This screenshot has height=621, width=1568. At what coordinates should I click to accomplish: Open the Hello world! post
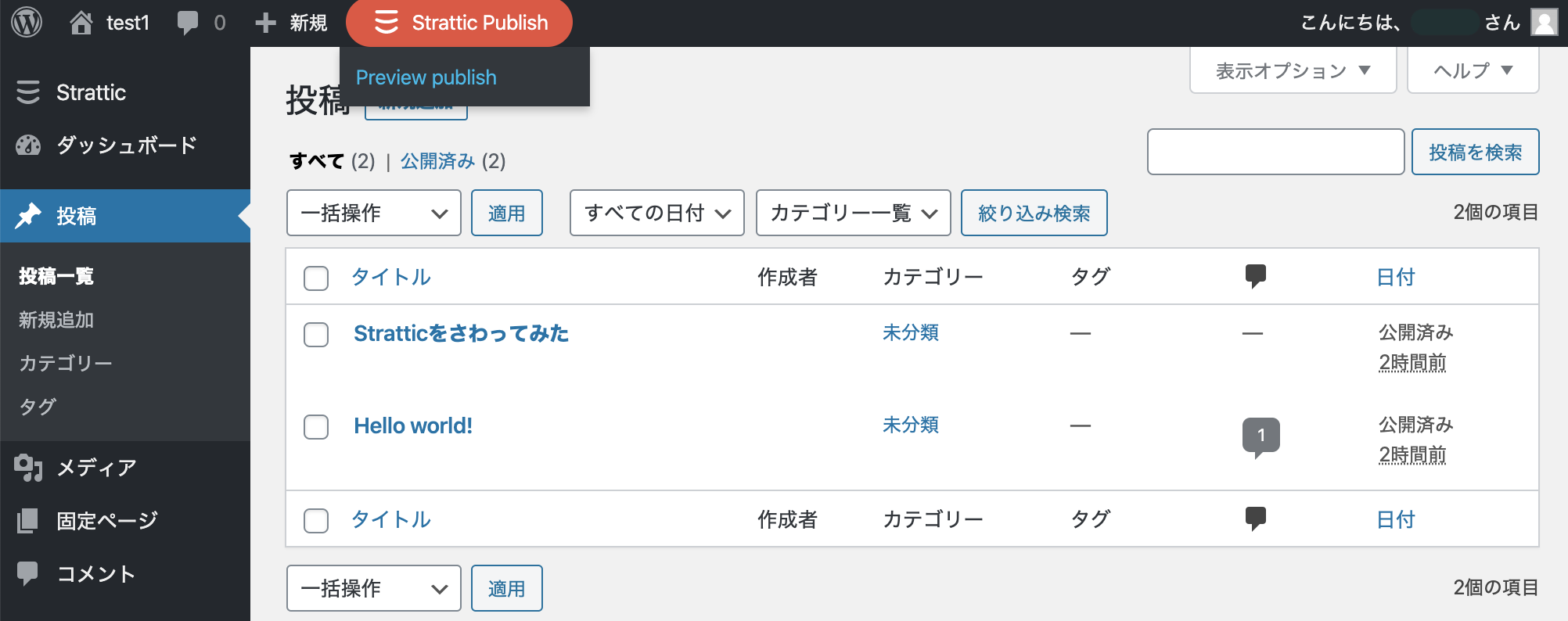(413, 425)
